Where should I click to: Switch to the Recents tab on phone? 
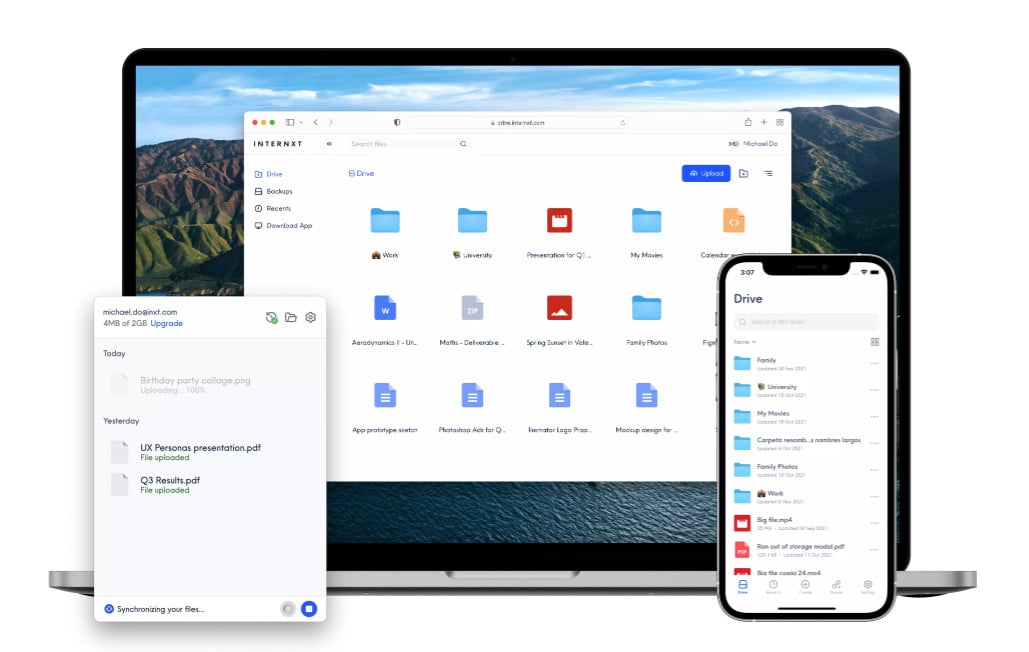773,586
